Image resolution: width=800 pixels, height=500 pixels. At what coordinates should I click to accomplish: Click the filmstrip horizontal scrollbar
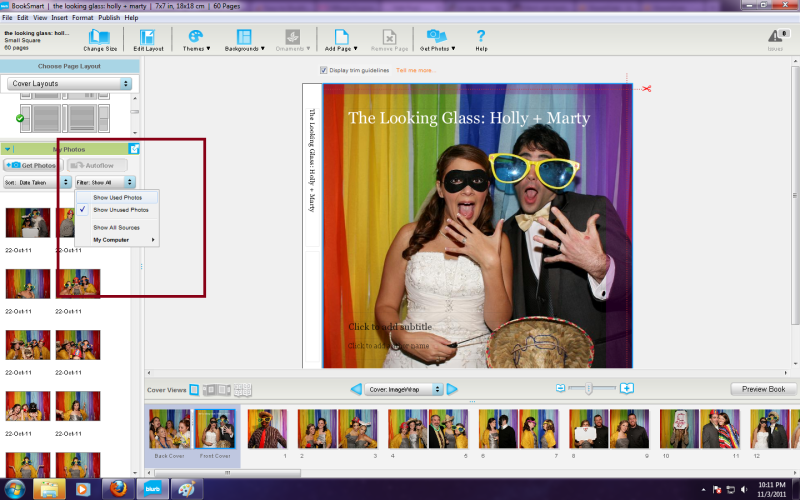point(228,473)
